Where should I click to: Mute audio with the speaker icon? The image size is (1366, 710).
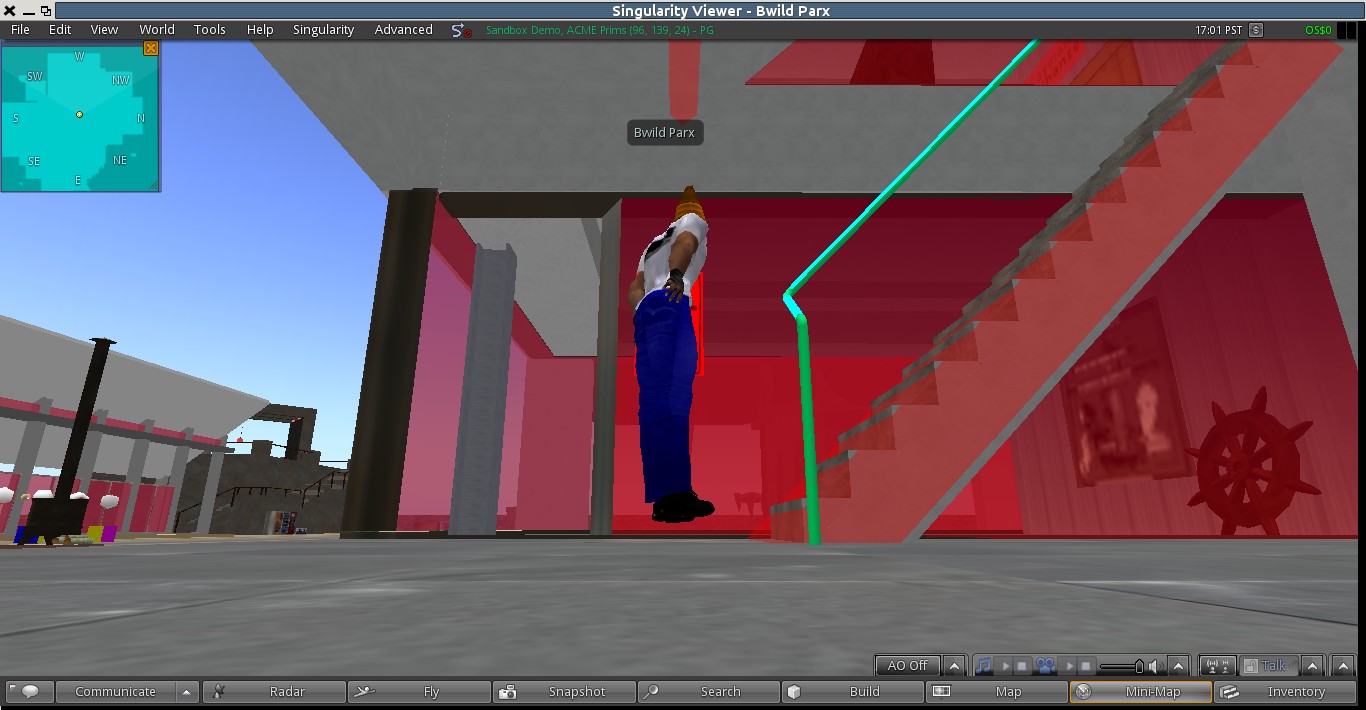tap(1155, 666)
